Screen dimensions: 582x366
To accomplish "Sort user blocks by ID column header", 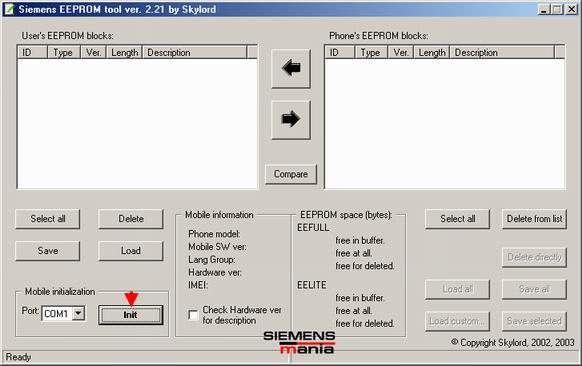I will pos(33,52).
